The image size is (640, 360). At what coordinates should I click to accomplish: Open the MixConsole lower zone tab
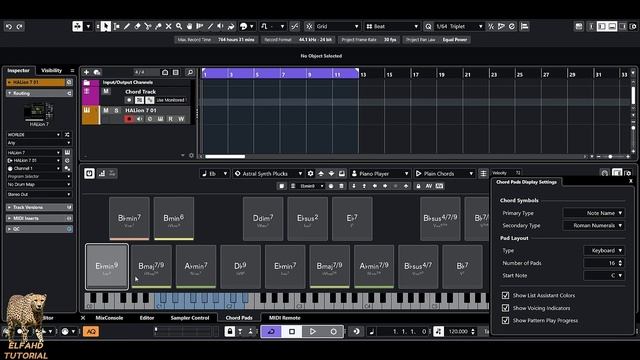tap(109, 318)
